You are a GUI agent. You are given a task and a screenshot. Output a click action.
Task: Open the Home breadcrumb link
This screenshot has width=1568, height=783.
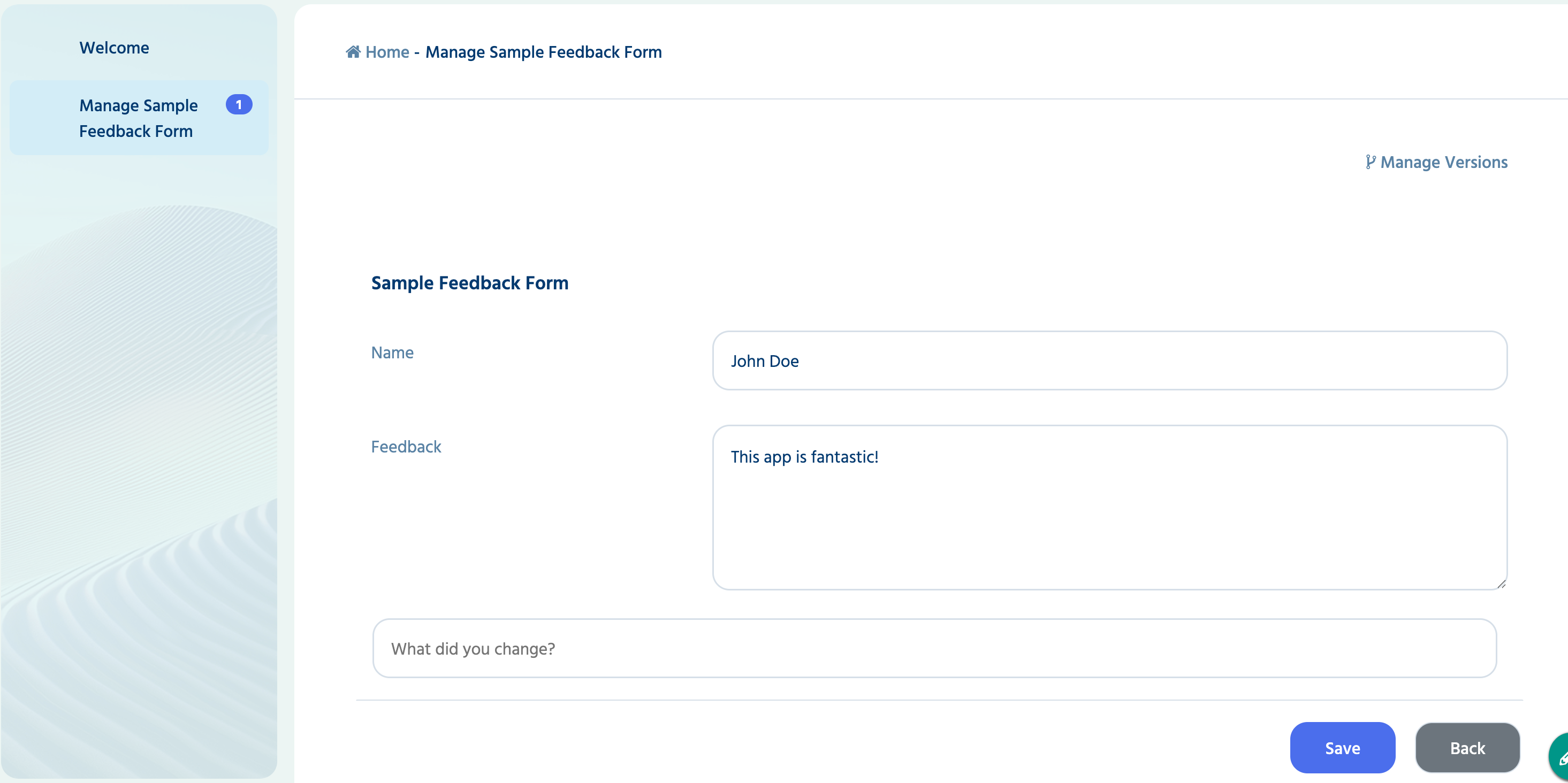(387, 52)
